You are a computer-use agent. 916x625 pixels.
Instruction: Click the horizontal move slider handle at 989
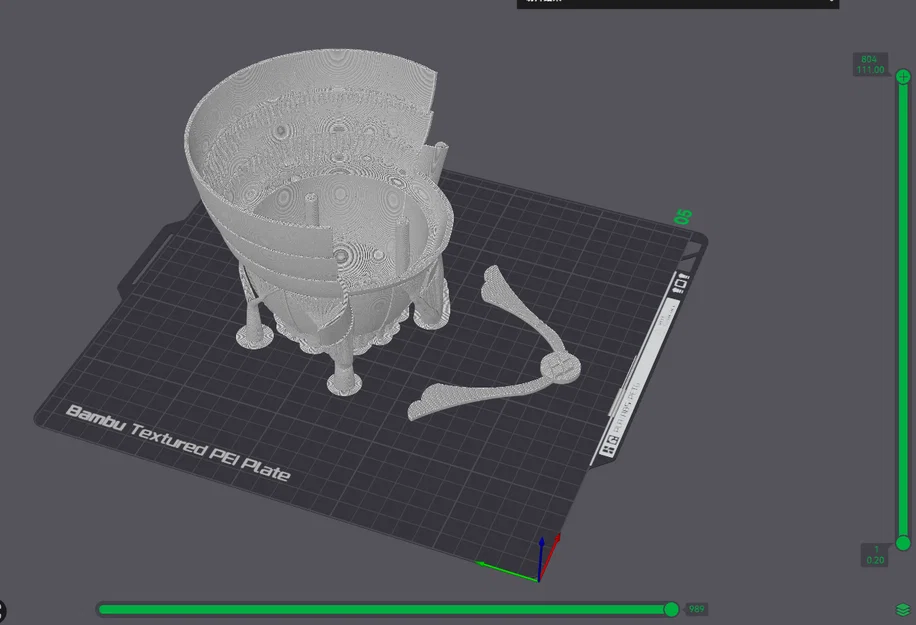[671, 609]
